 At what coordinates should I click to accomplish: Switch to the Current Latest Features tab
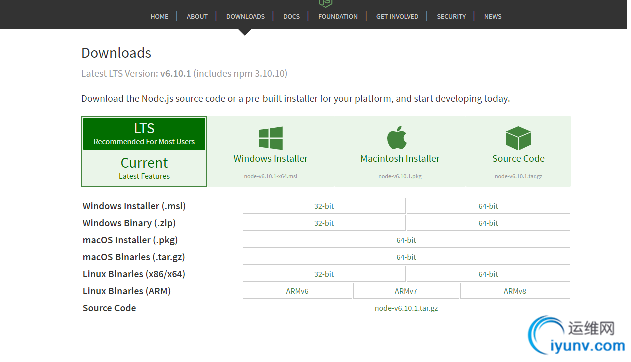click(x=144, y=168)
